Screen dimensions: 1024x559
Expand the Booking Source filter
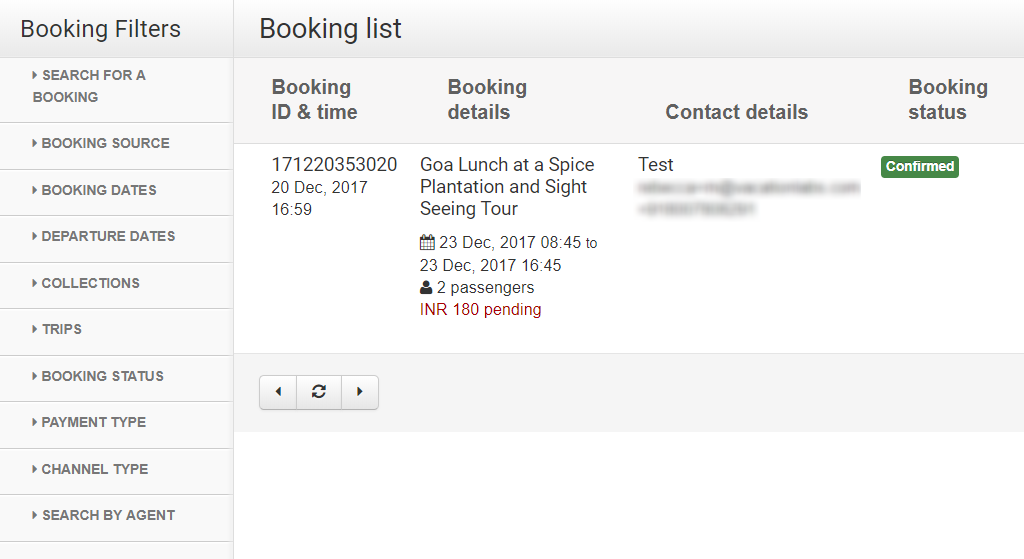(105, 143)
